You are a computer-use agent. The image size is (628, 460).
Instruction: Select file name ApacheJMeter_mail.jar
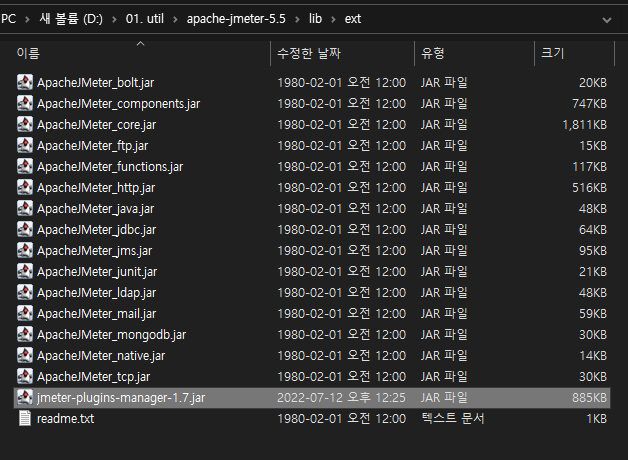[x=97, y=313]
